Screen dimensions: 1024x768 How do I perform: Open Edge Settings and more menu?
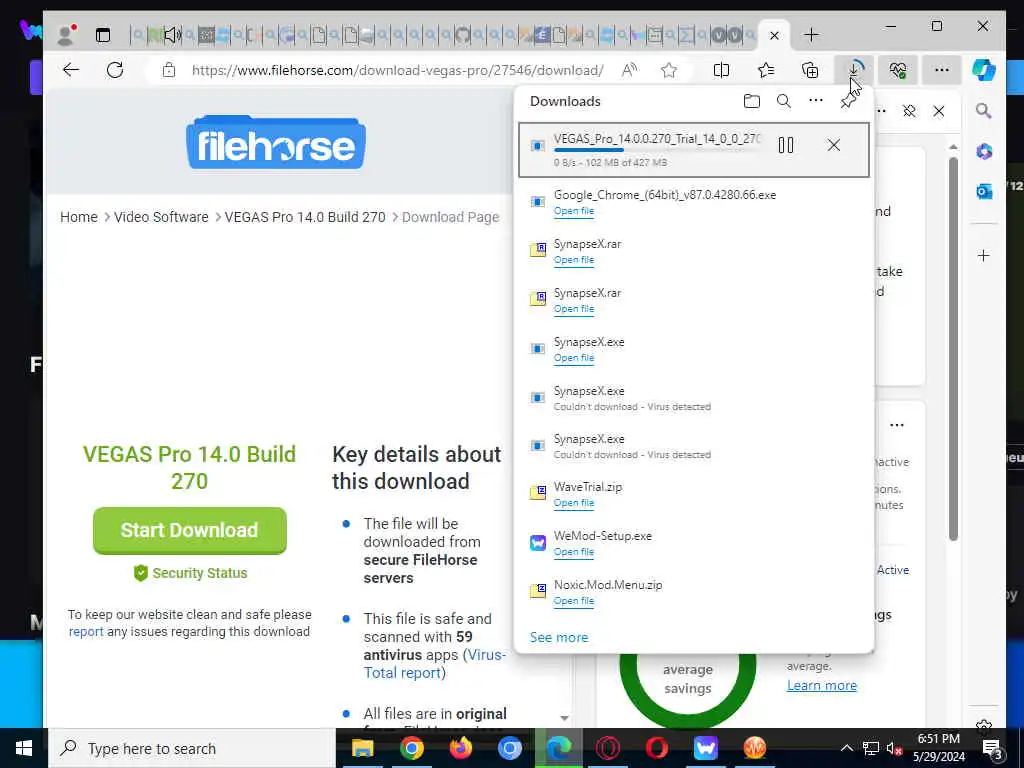[942, 70]
